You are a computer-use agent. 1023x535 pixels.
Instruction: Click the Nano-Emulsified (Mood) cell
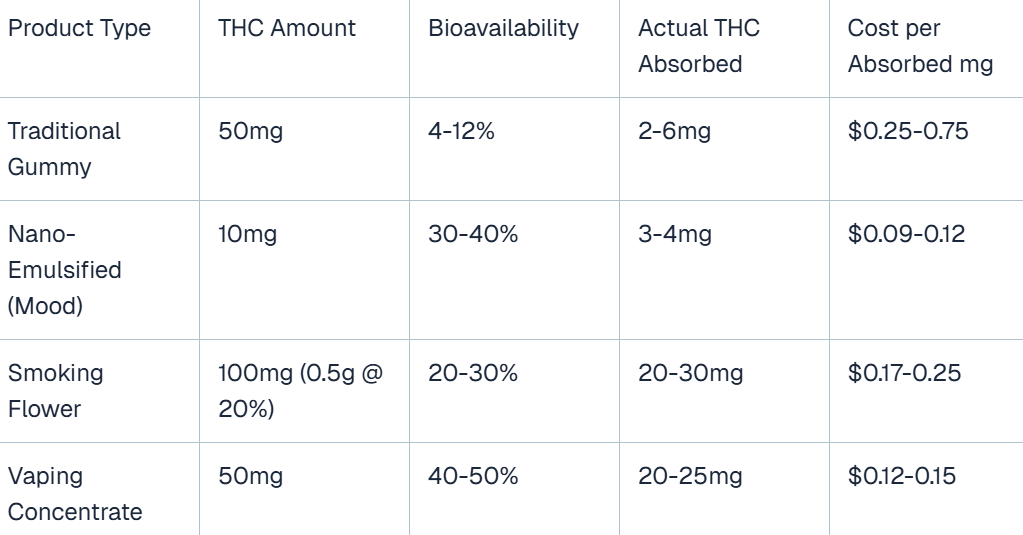click(65, 269)
